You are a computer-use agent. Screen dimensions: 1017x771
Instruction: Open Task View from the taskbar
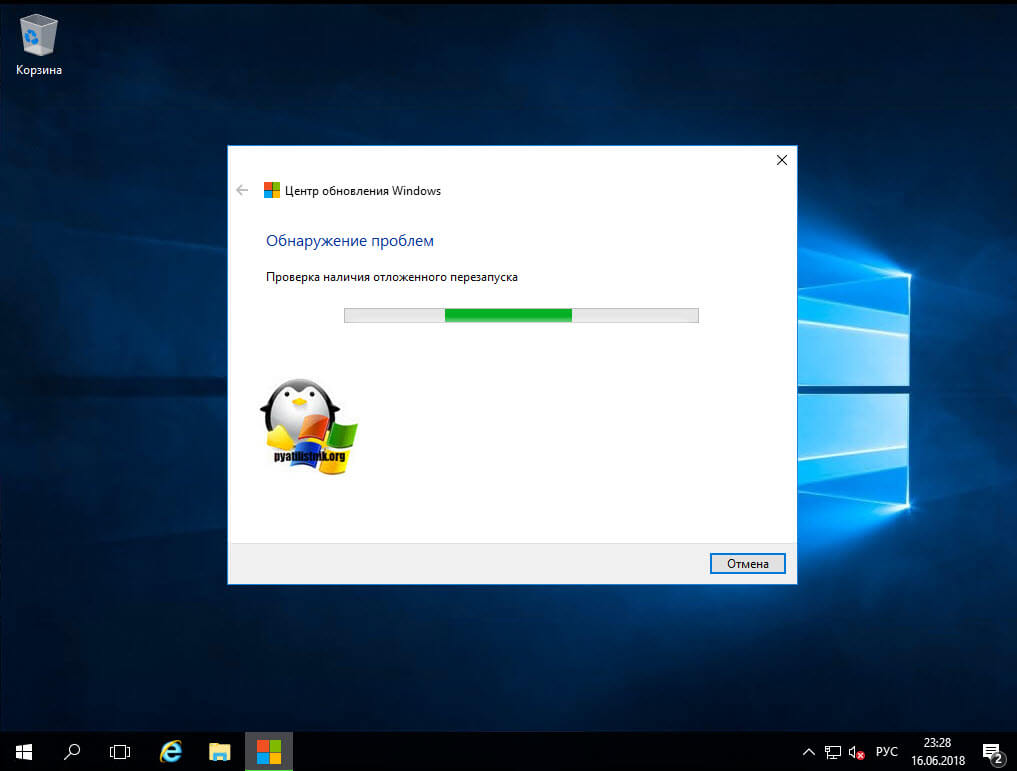point(120,752)
